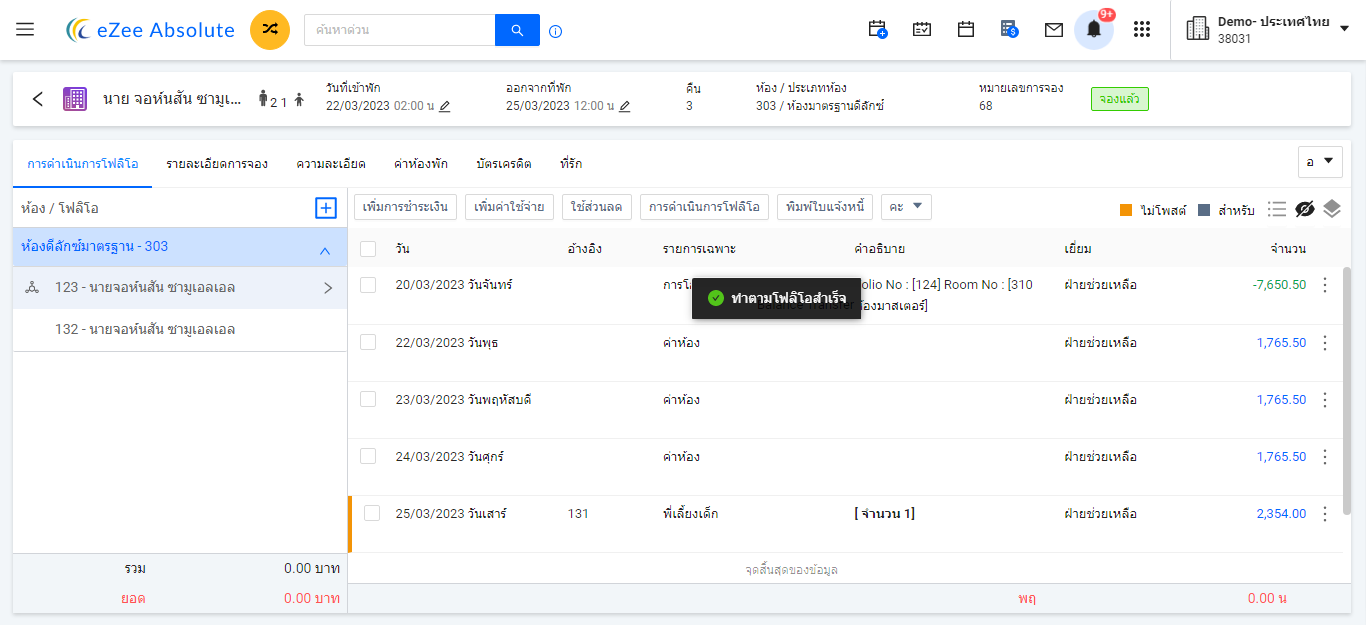Click the layers stack icon
Image resolution: width=1366 pixels, height=625 pixels.
(x=1331, y=209)
